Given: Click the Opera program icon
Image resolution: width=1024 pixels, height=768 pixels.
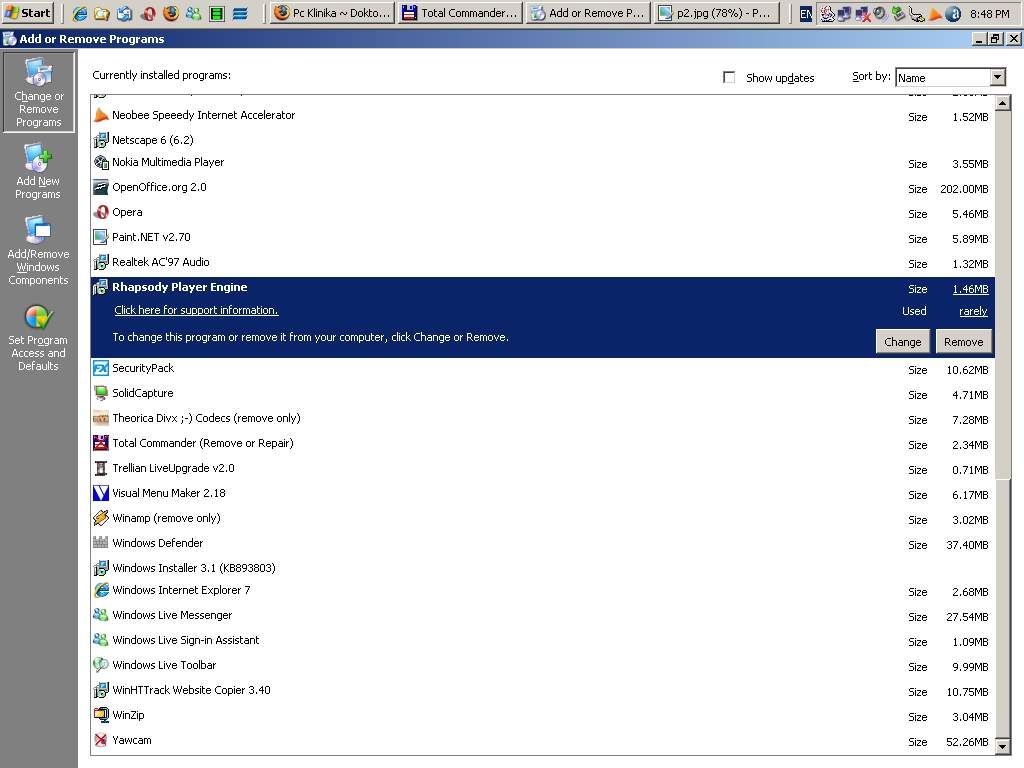Looking at the screenshot, I should pyautogui.click(x=101, y=212).
